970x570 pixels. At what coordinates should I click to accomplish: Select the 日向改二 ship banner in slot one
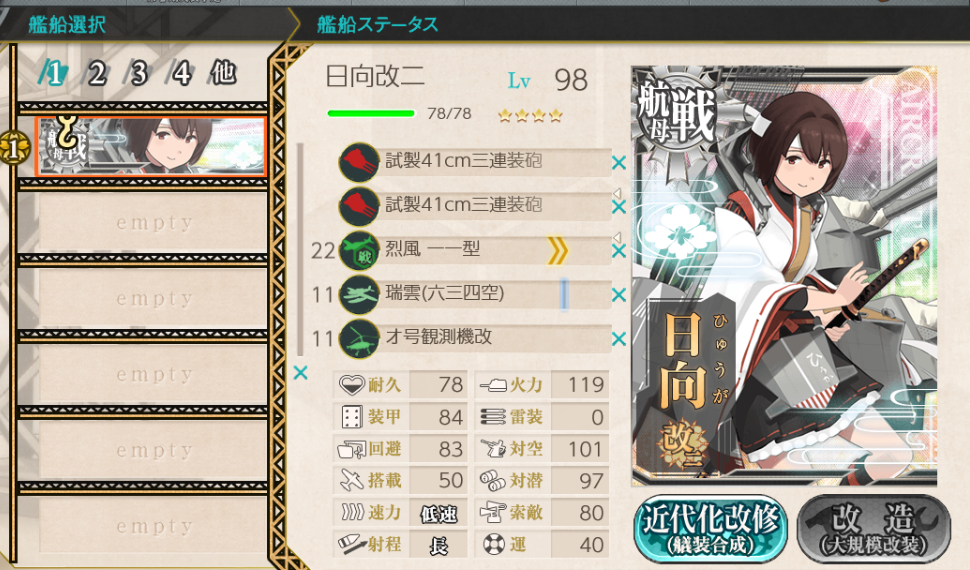(x=150, y=147)
